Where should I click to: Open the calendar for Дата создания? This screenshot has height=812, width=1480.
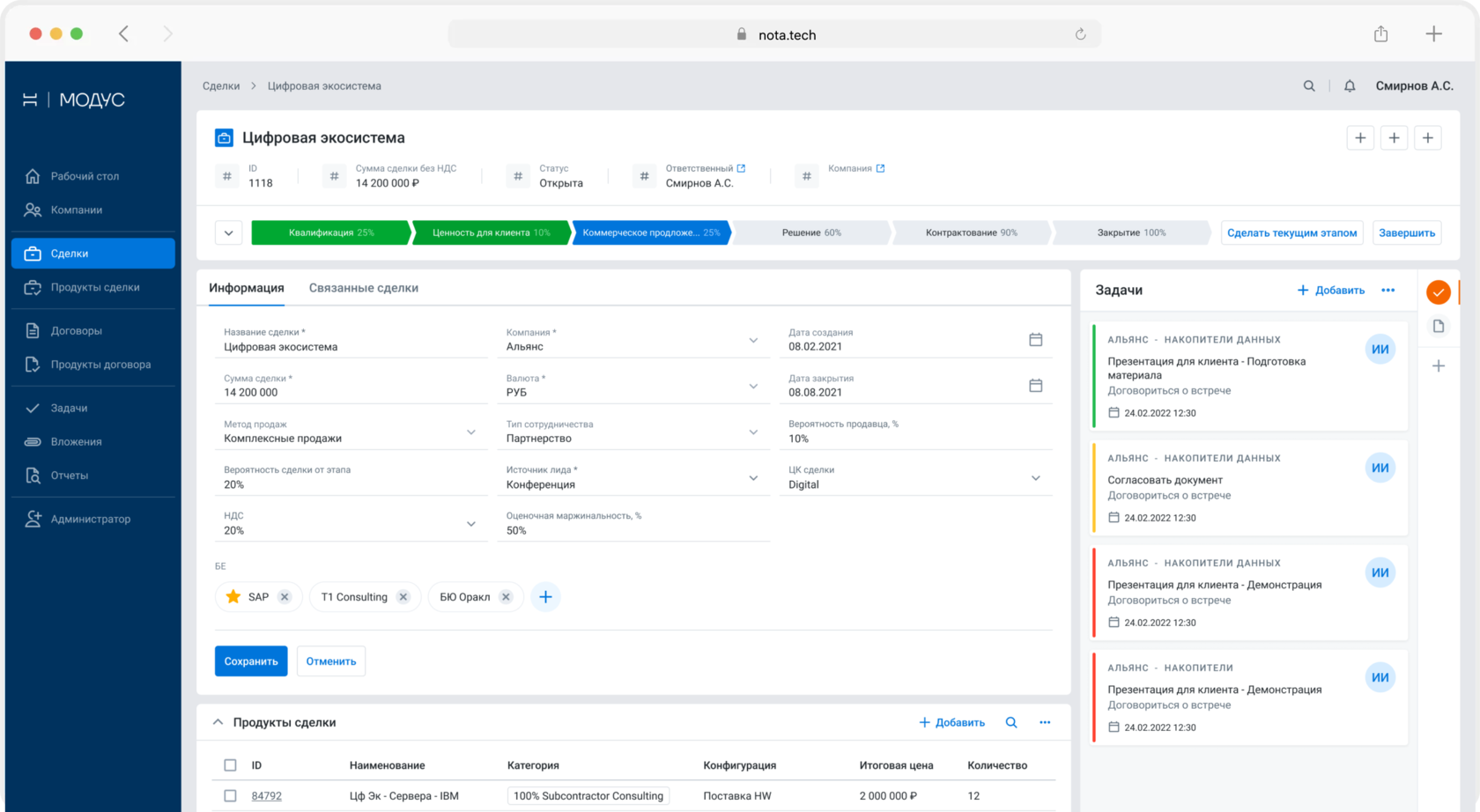(x=1036, y=340)
